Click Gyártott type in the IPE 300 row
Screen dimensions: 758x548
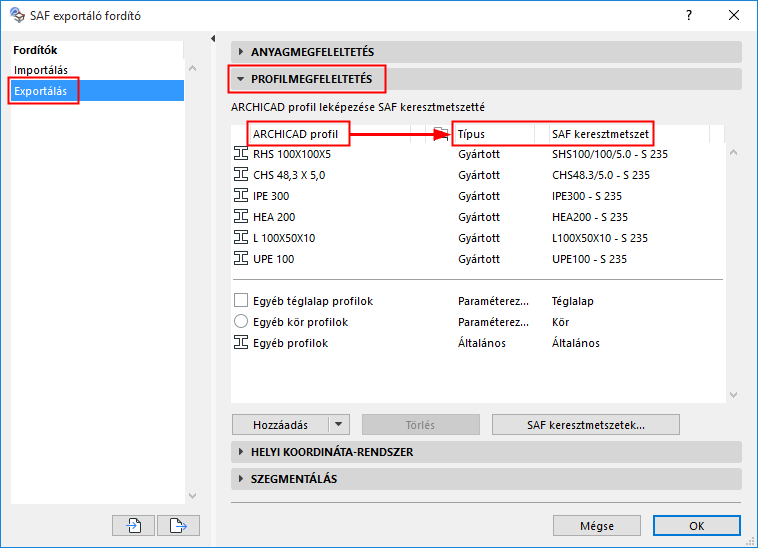[x=479, y=196]
